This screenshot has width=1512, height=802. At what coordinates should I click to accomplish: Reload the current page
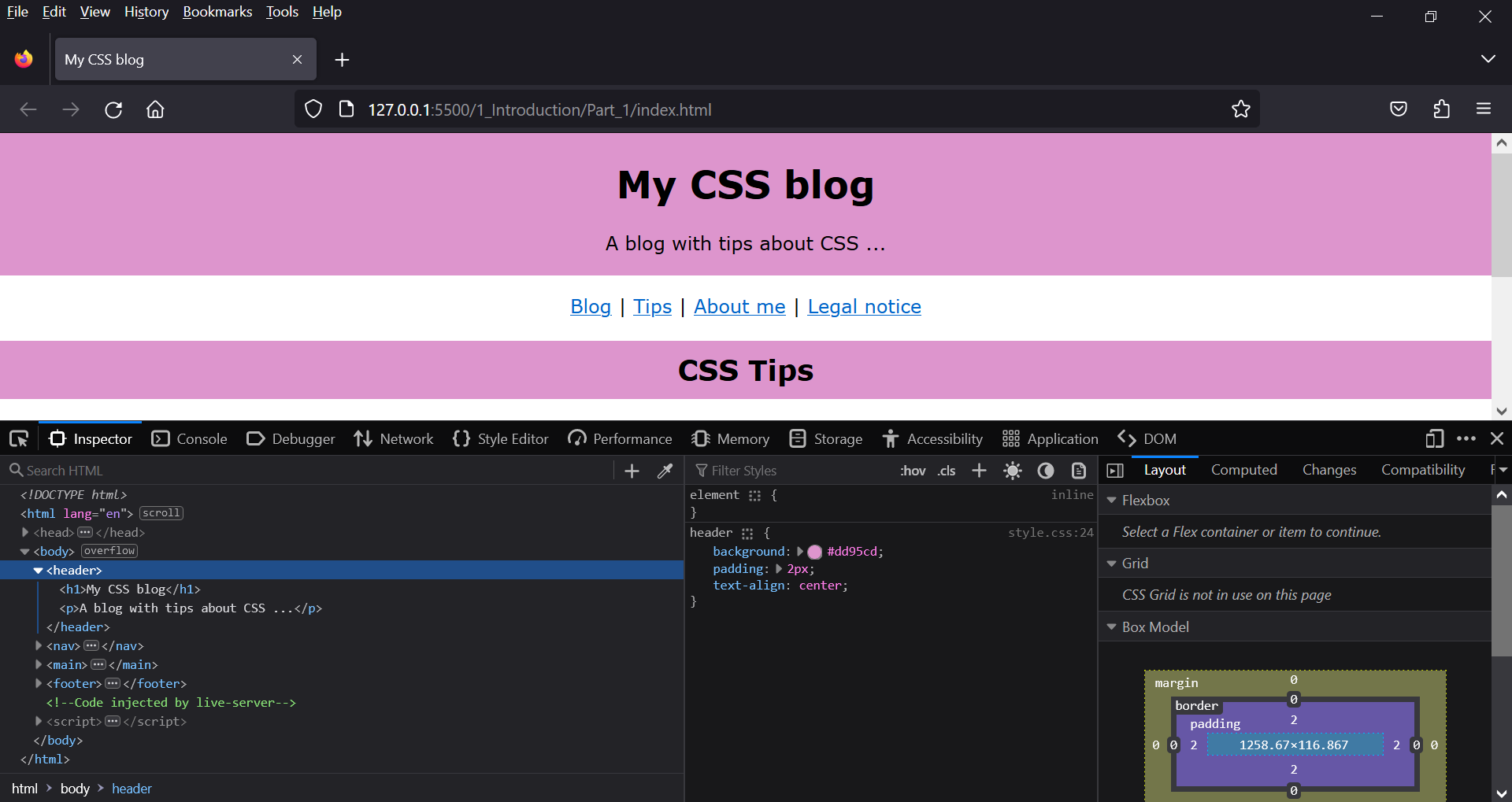coord(113,109)
